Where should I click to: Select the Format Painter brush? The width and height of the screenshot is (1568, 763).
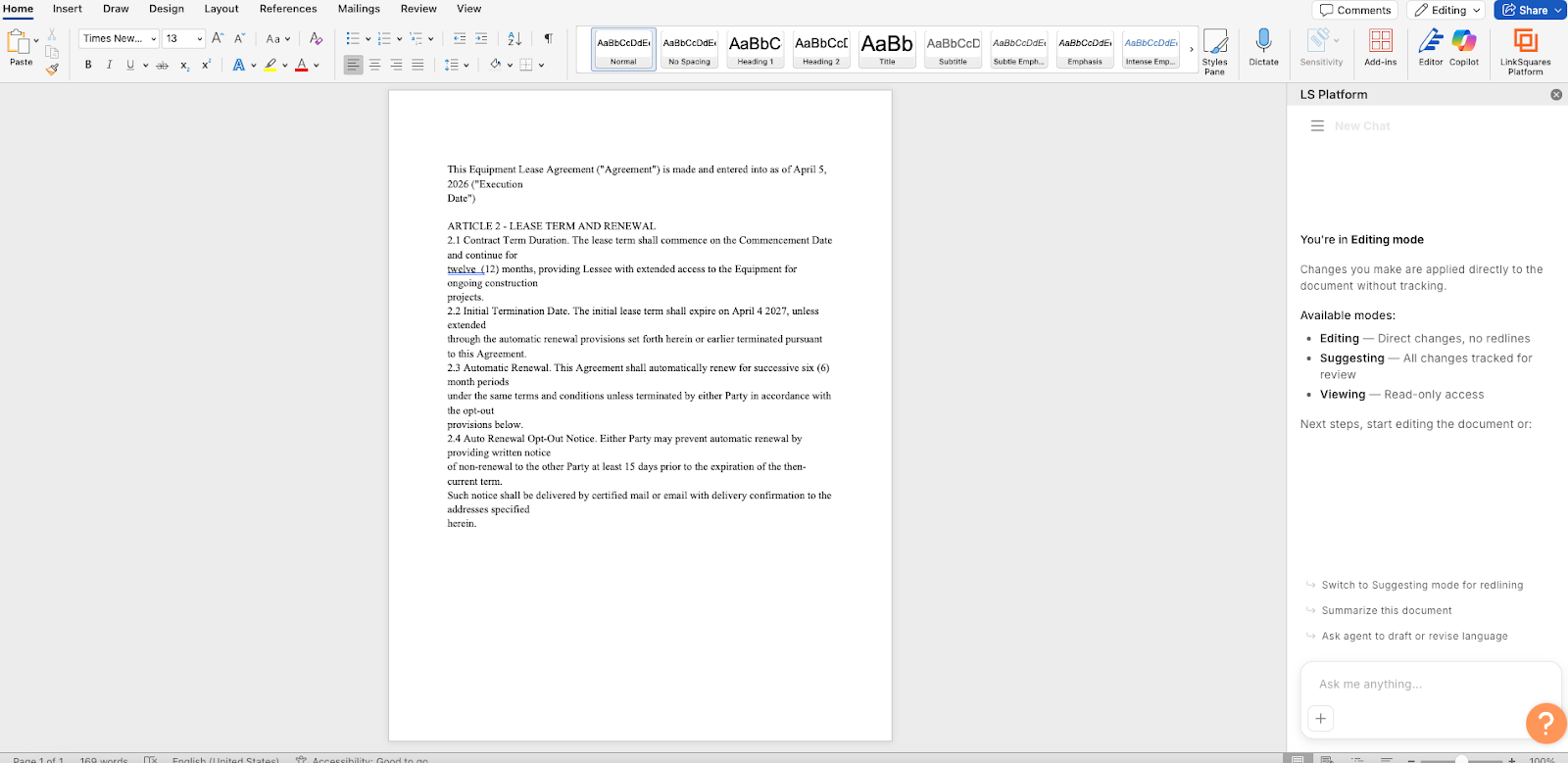click(52, 69)
